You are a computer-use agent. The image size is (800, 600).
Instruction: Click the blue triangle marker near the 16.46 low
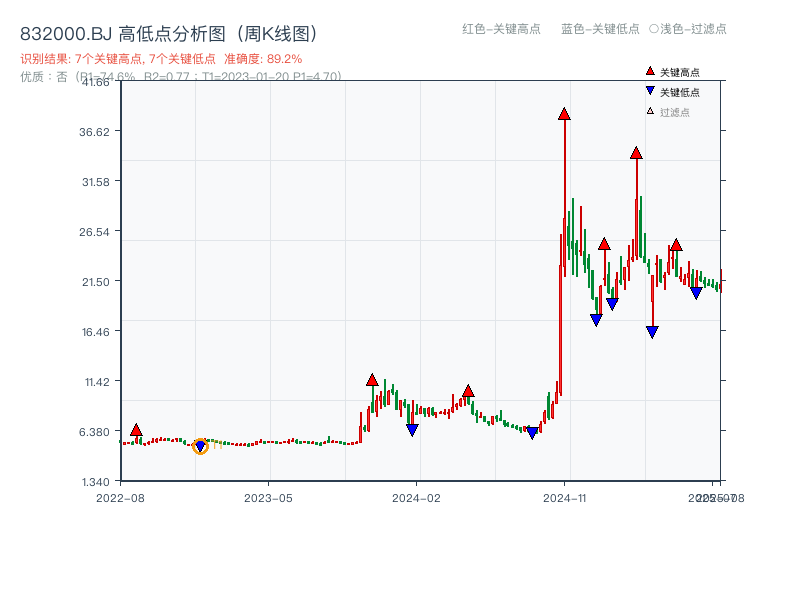652,330
